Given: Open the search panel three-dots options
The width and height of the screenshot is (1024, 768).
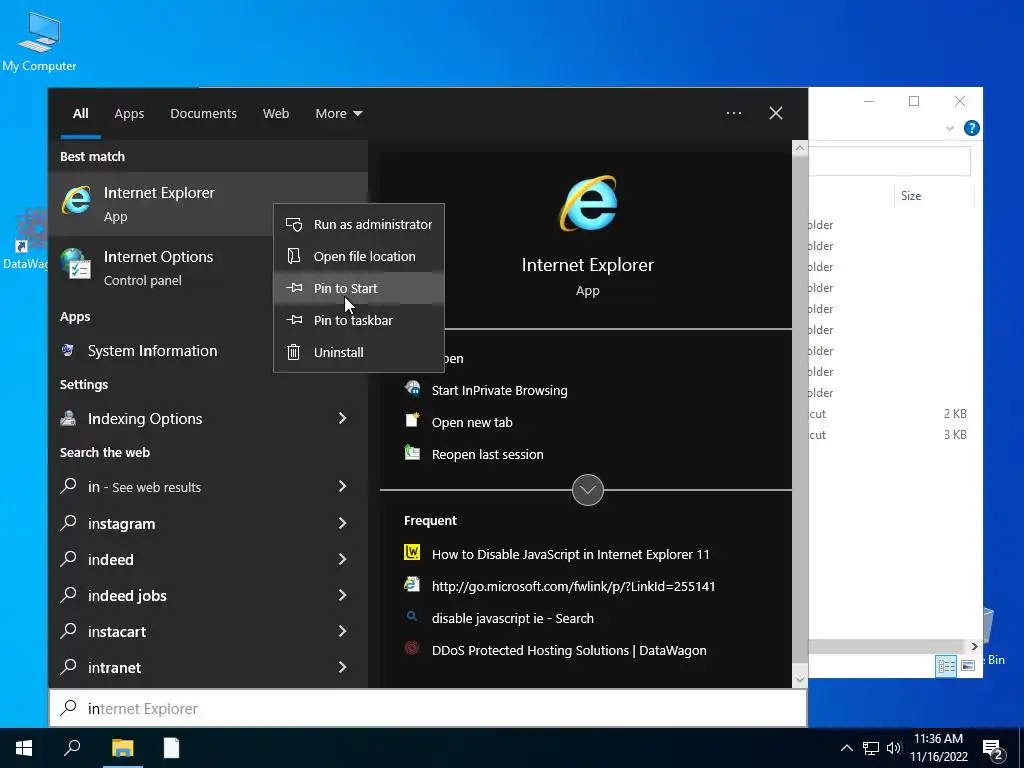Looking at the screenshot, I should coord(734,113).
